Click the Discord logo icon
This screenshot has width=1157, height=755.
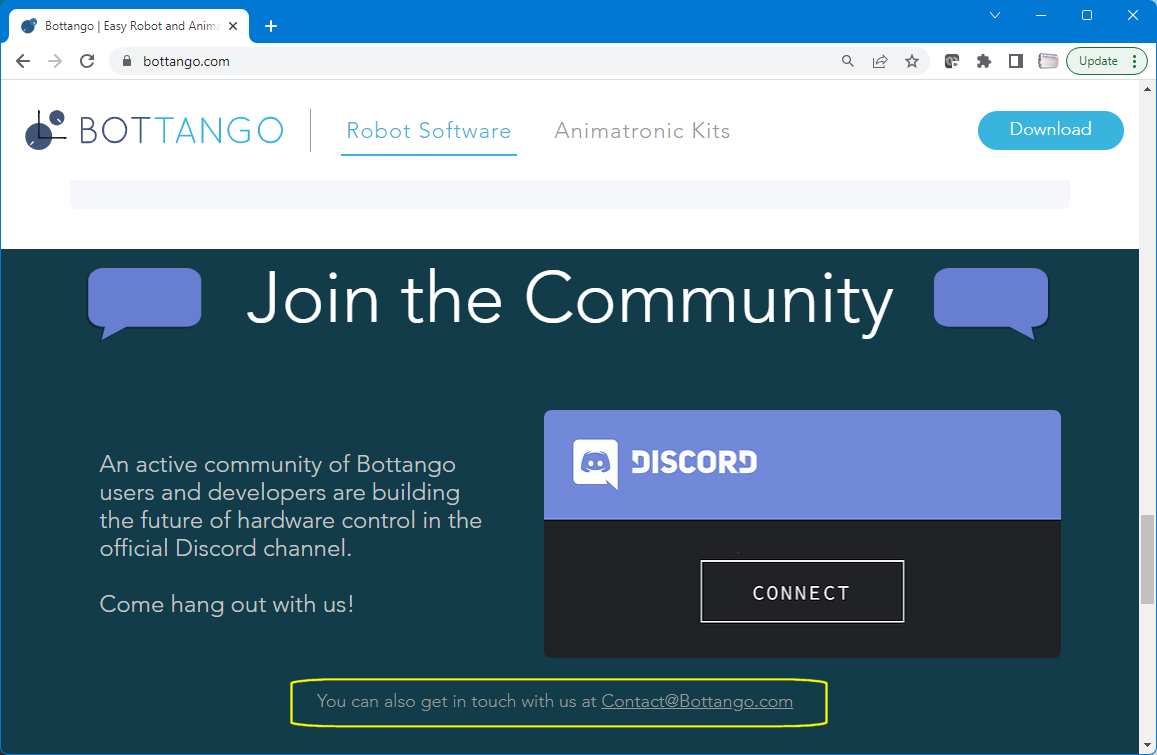pyautogui.click(x=595, y=463)
